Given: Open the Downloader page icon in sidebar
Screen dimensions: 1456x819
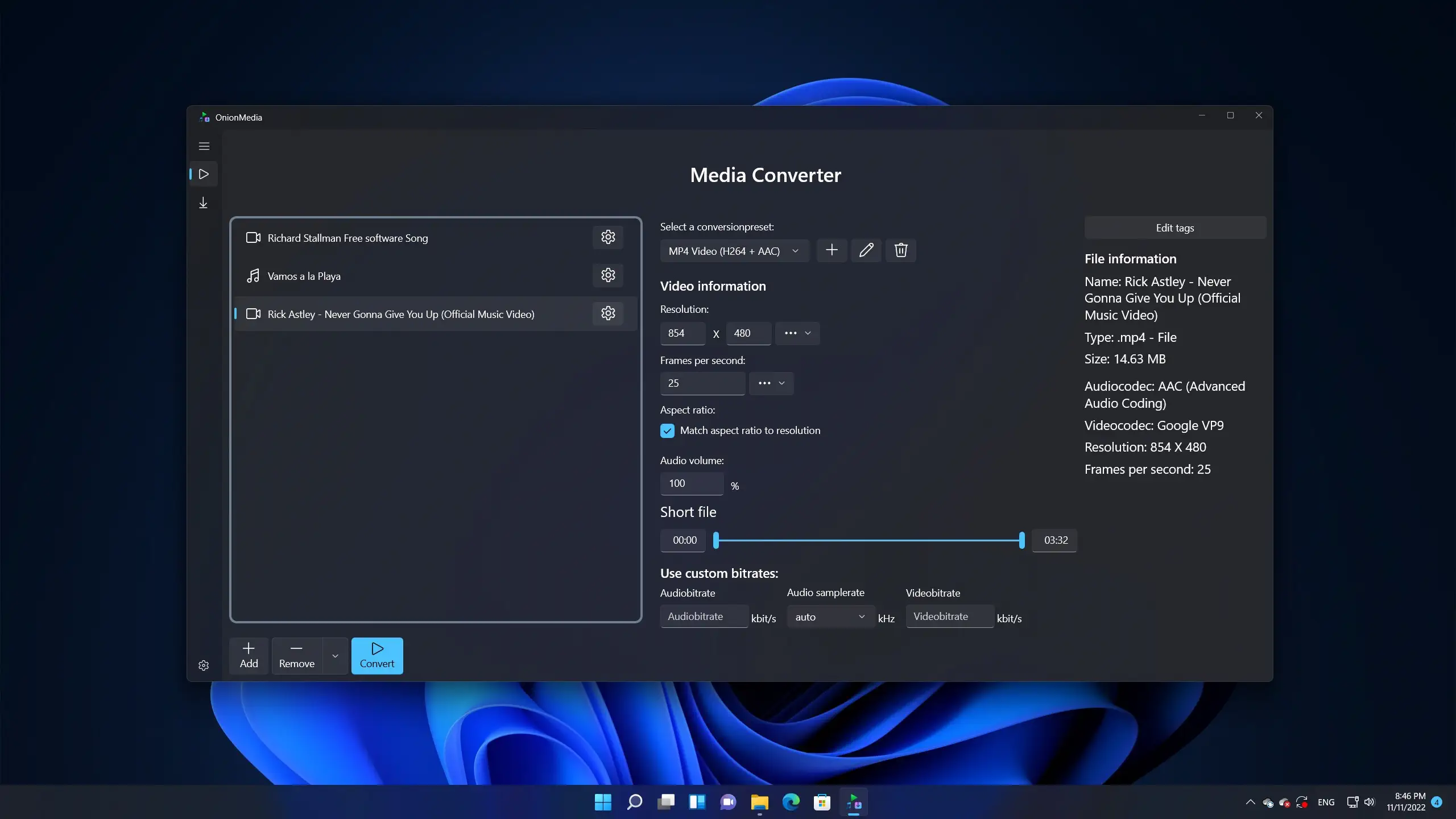Looking at the screenshot, I should point(204,203).
